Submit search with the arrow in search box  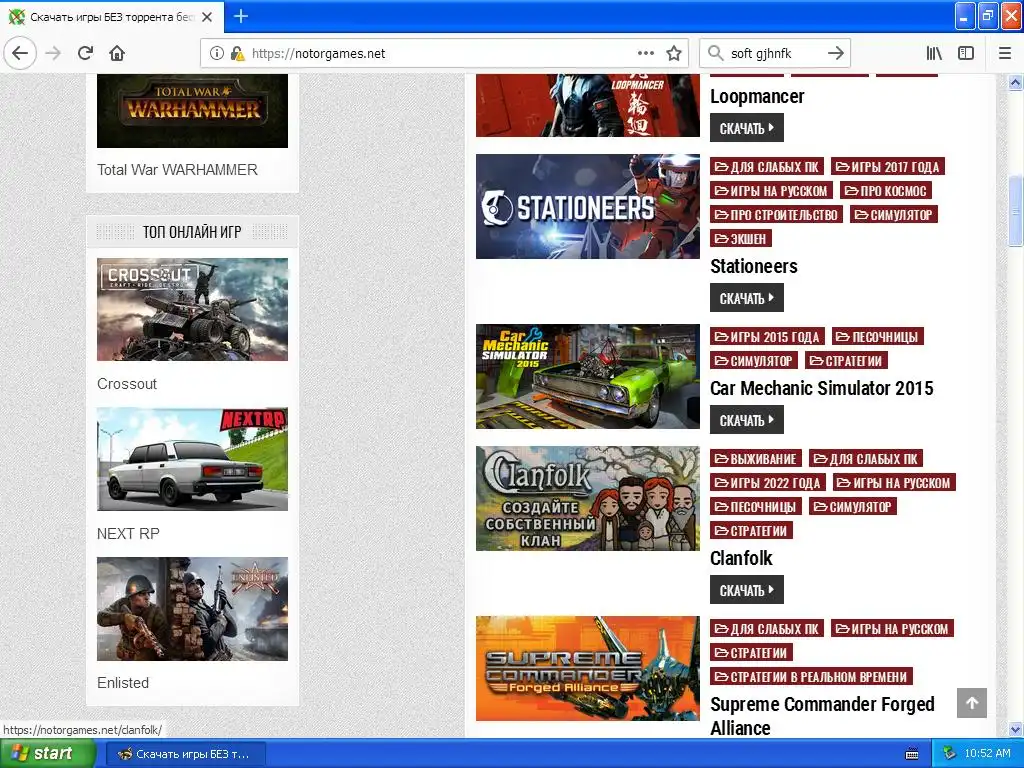pyautogui.click(x=836, y=54)
